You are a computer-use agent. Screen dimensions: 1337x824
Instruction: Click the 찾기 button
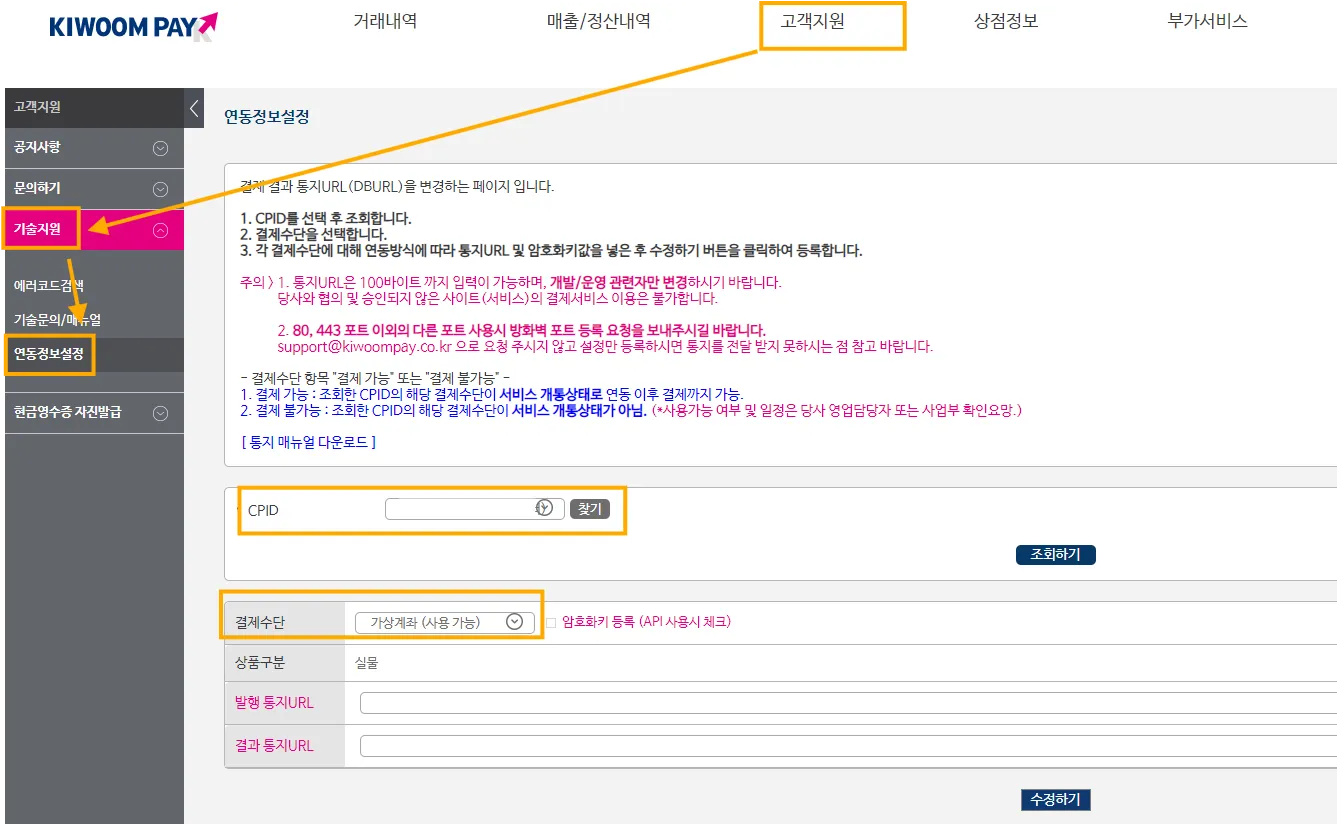click(590, 509)
